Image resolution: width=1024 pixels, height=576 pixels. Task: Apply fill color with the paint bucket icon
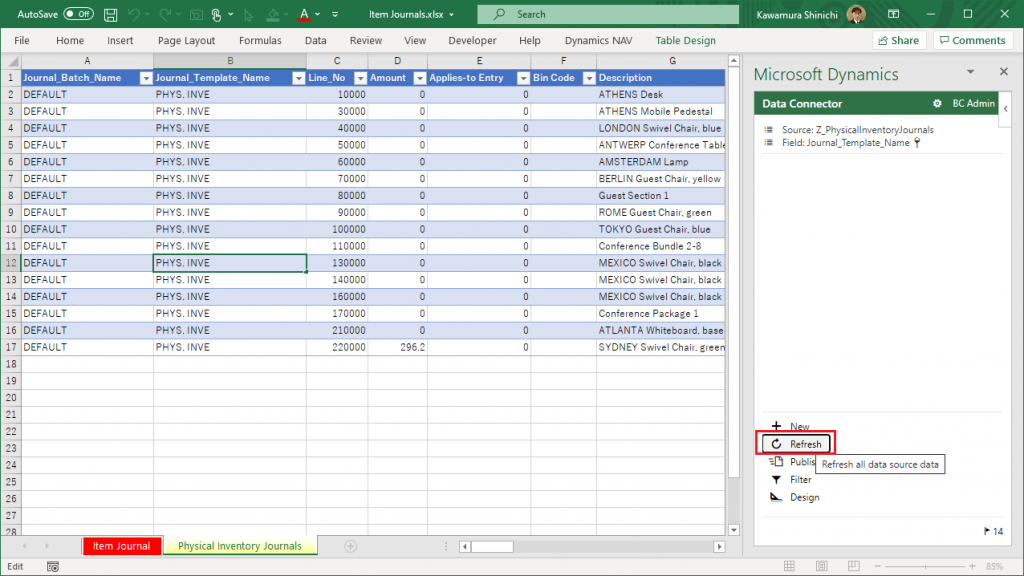coord(273,14)
